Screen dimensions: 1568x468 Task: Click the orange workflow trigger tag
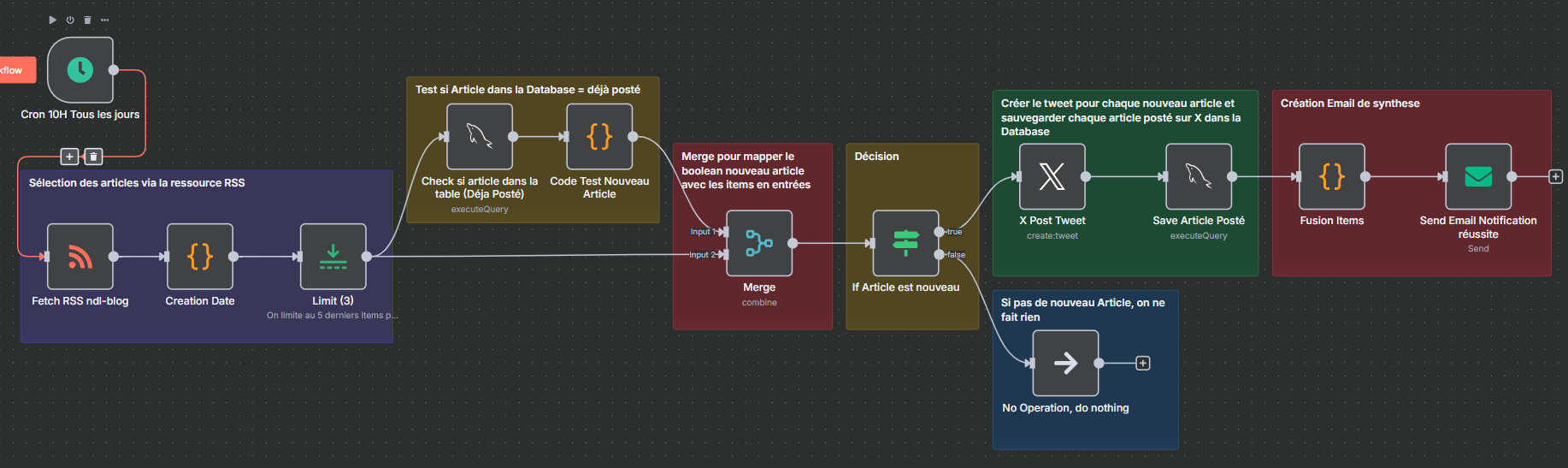pos(17,70)
